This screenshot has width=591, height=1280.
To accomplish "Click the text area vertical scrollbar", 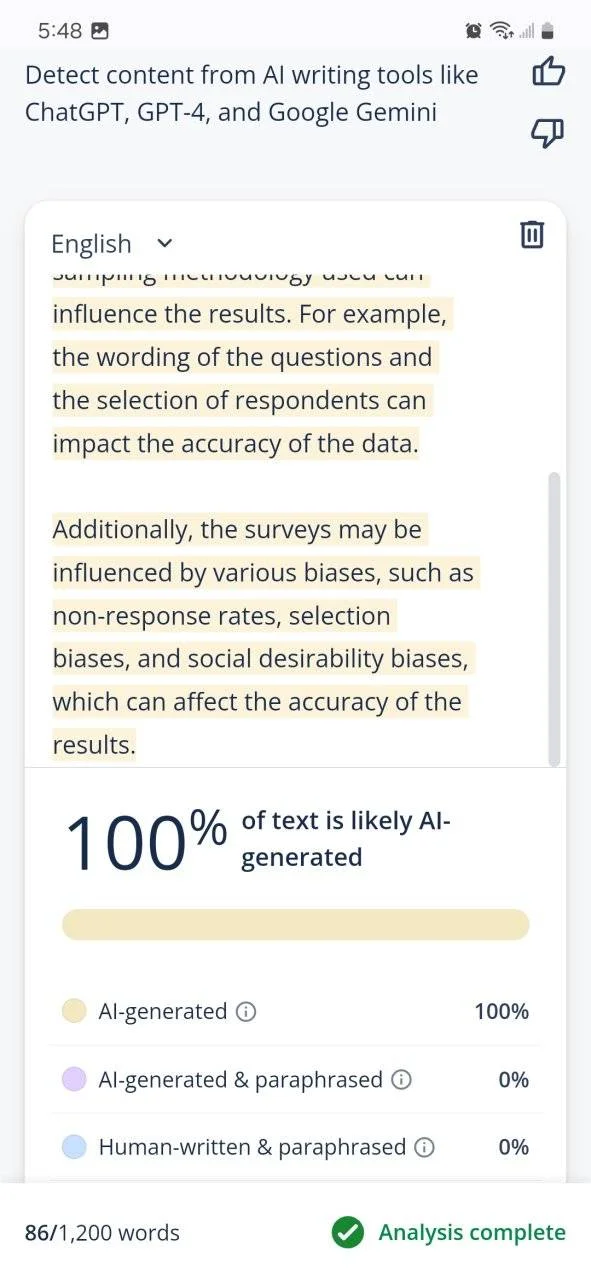I will pyautogui.click(x=554, y=619).
